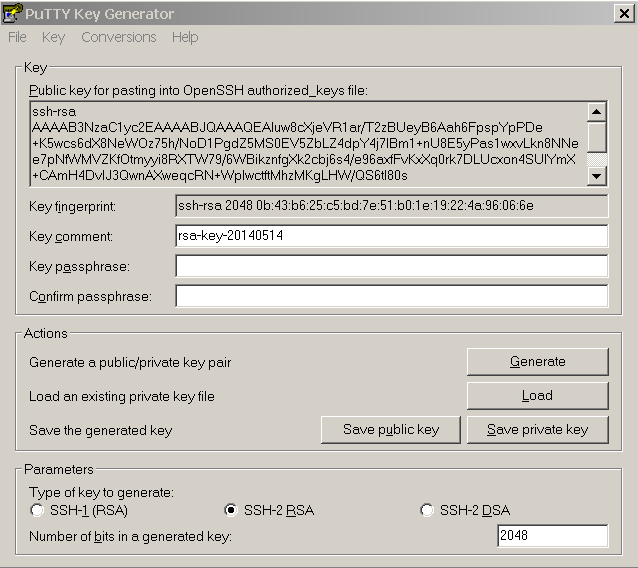Open the Help menu
Viewport: 638px width, 568px height.
(x=185, y=37)
